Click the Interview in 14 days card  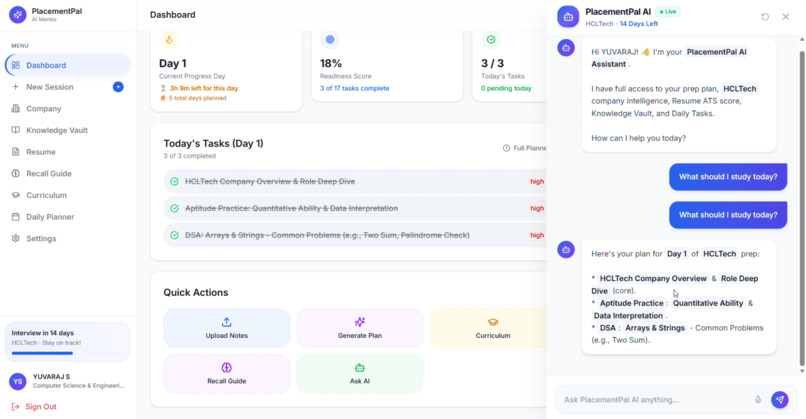(67, 341)
